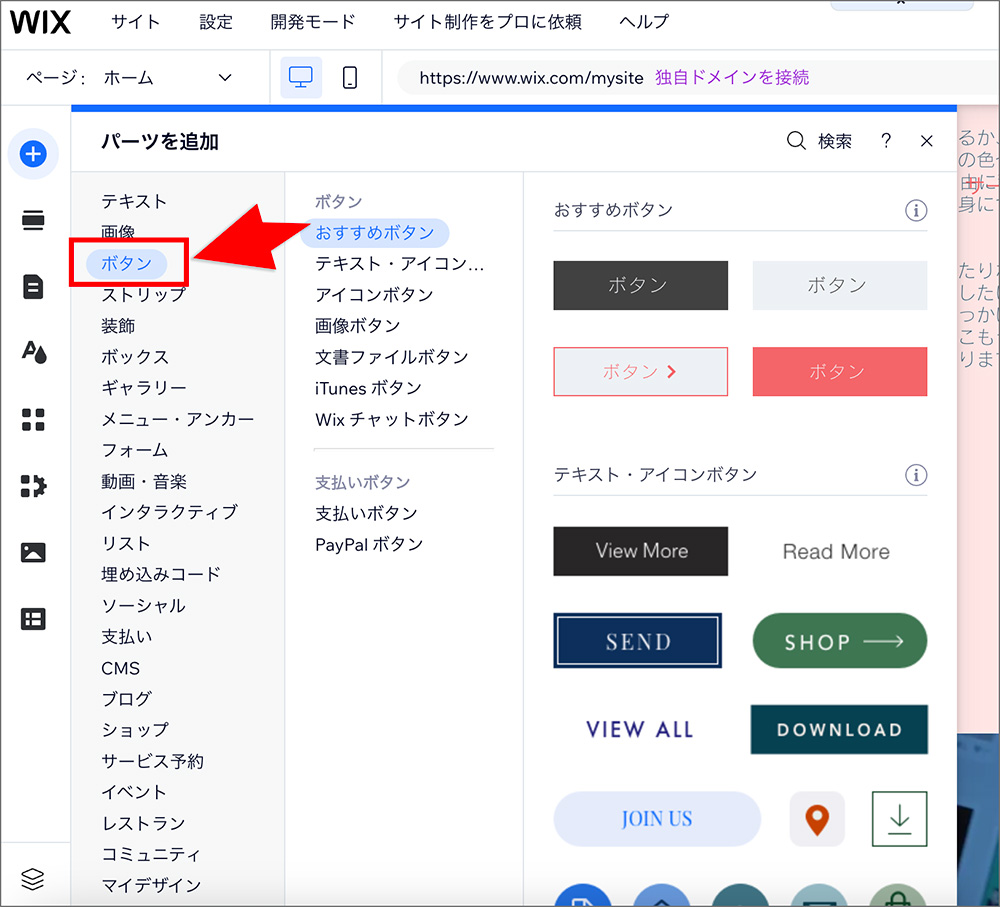Click info icon beside テキスト・アイコンボタン heading
Screen dimensions: 1000x907
point(916,475)
